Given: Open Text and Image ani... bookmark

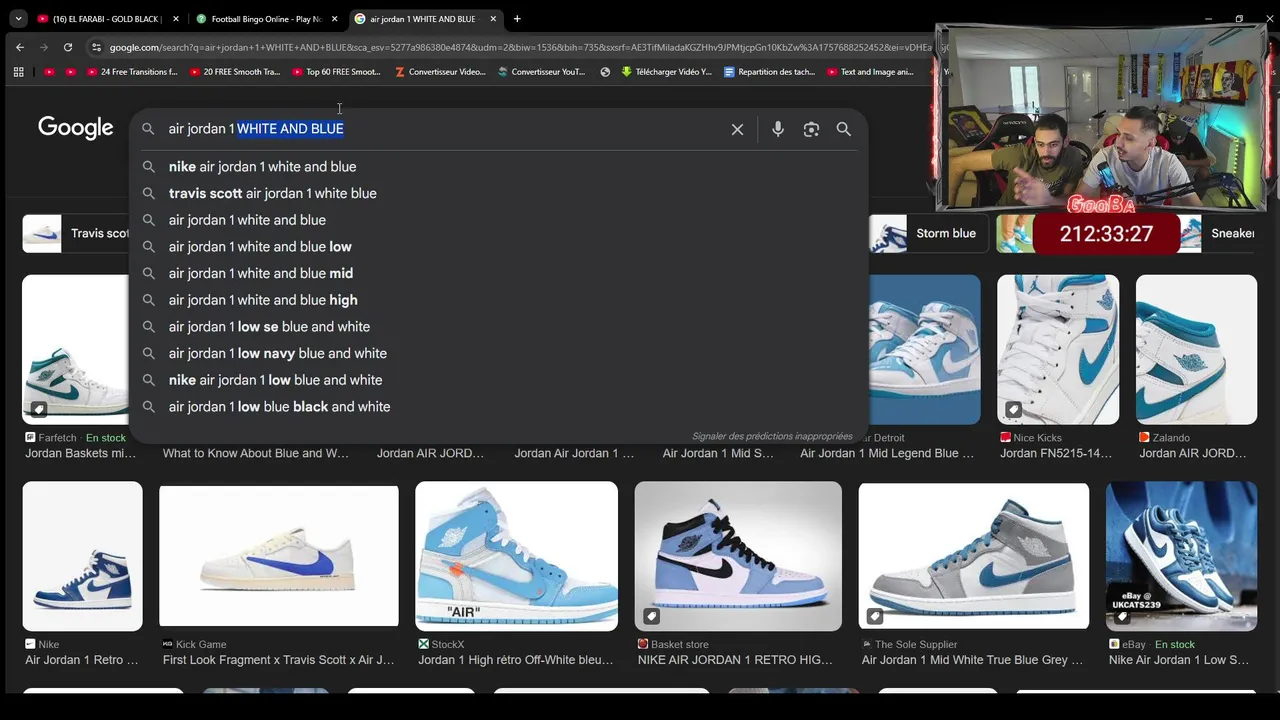Looking at the screenshot, I should point(871,72).
